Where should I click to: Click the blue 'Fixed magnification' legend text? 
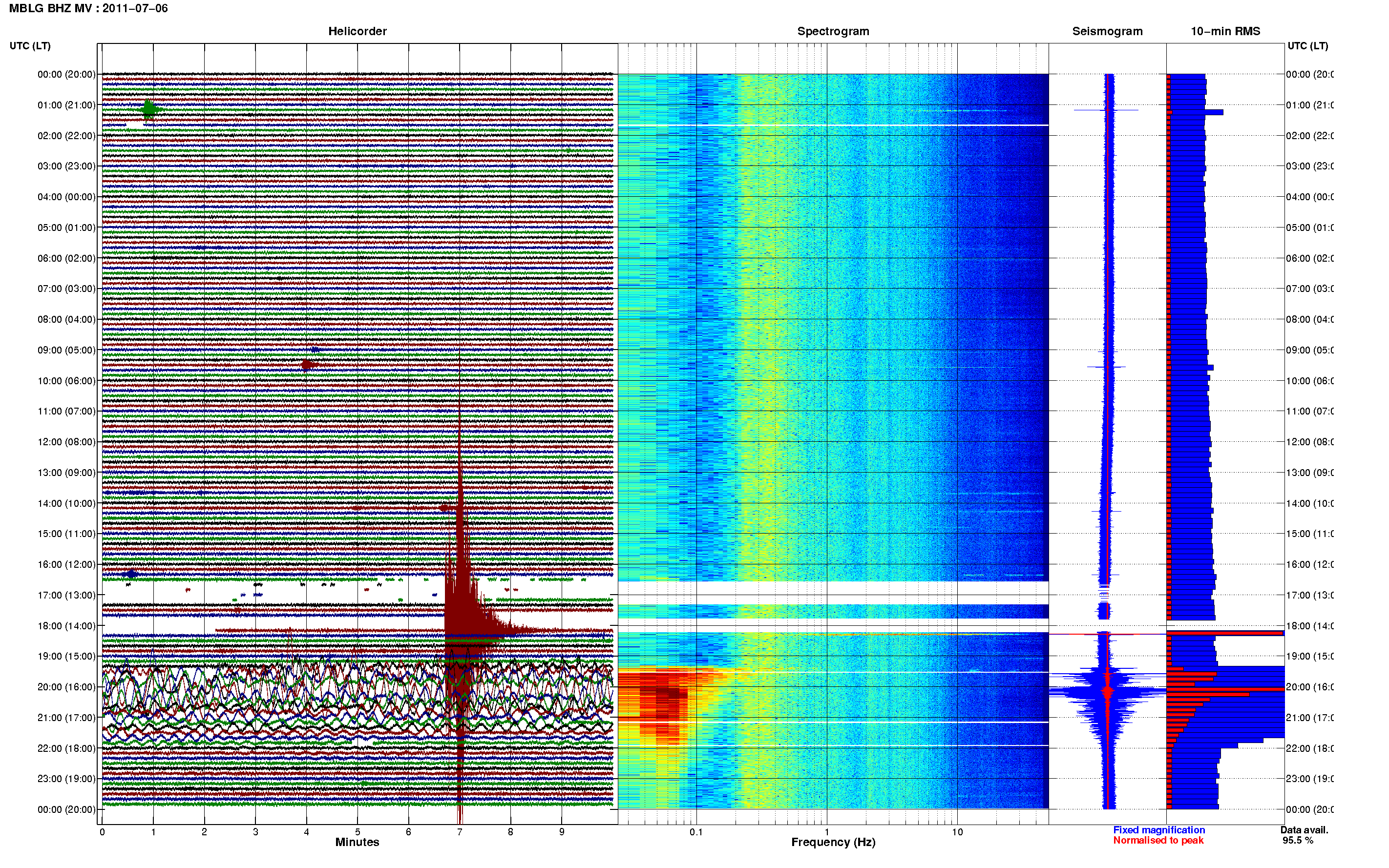(x=1159, y=830)
